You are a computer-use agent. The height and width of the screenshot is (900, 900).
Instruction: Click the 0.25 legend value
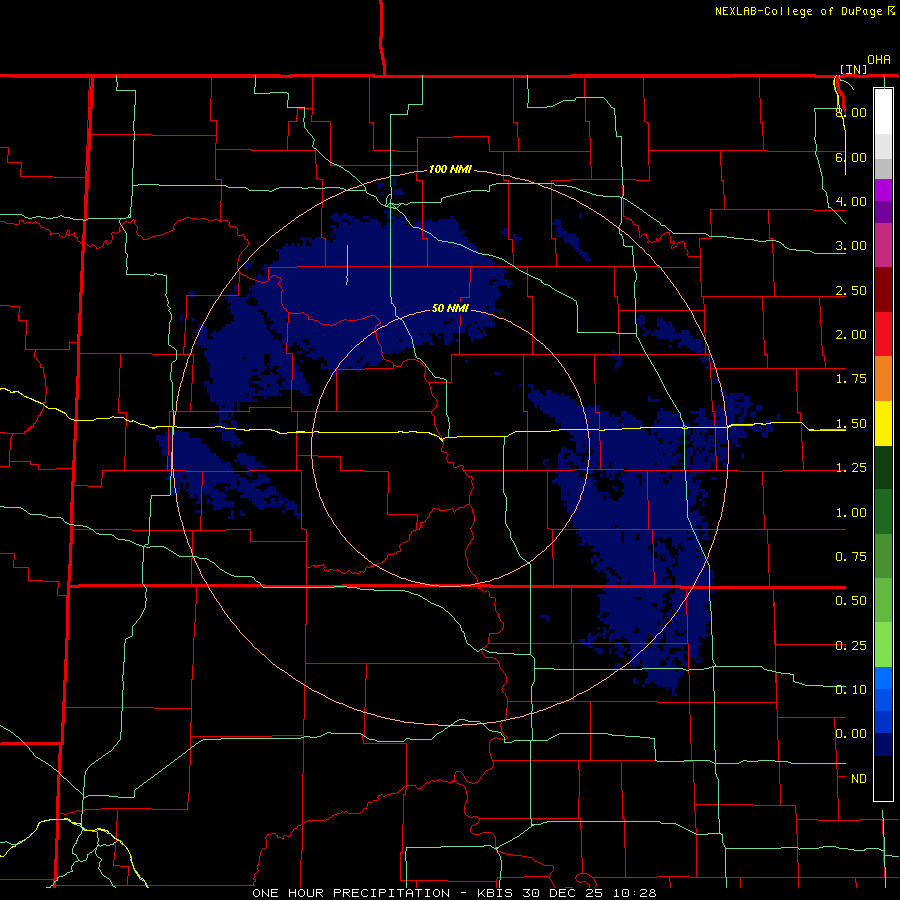point(851,646)
